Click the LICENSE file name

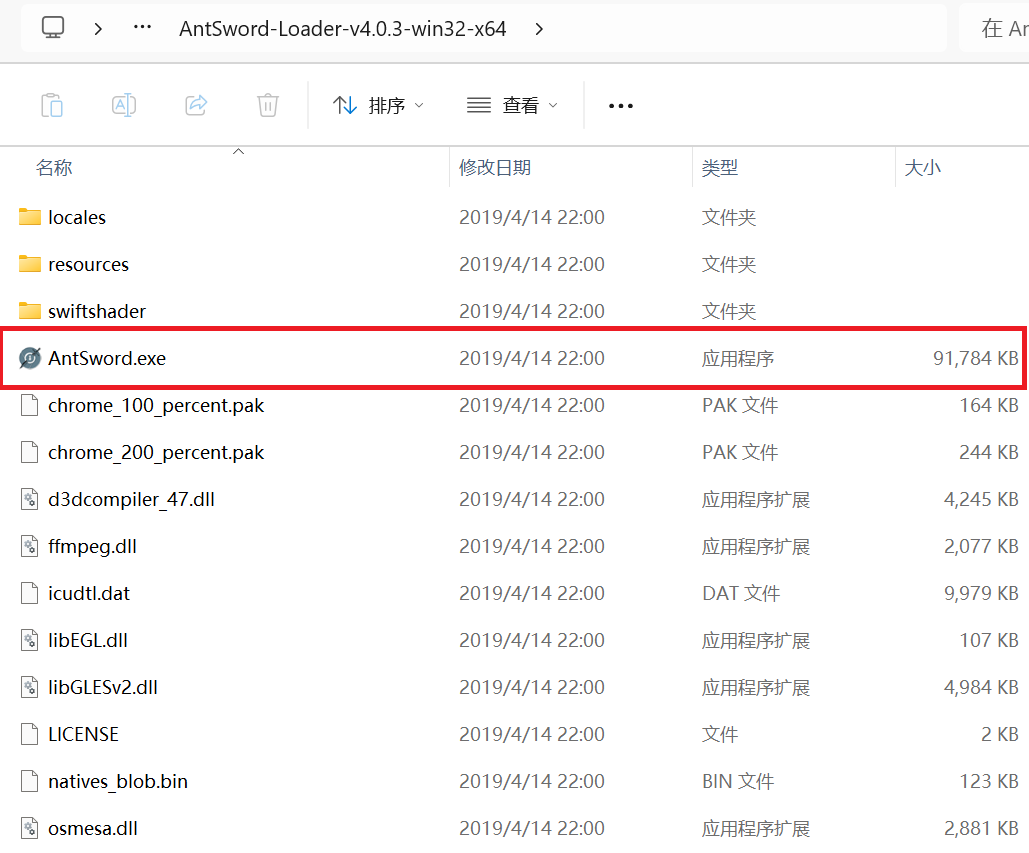83,734
